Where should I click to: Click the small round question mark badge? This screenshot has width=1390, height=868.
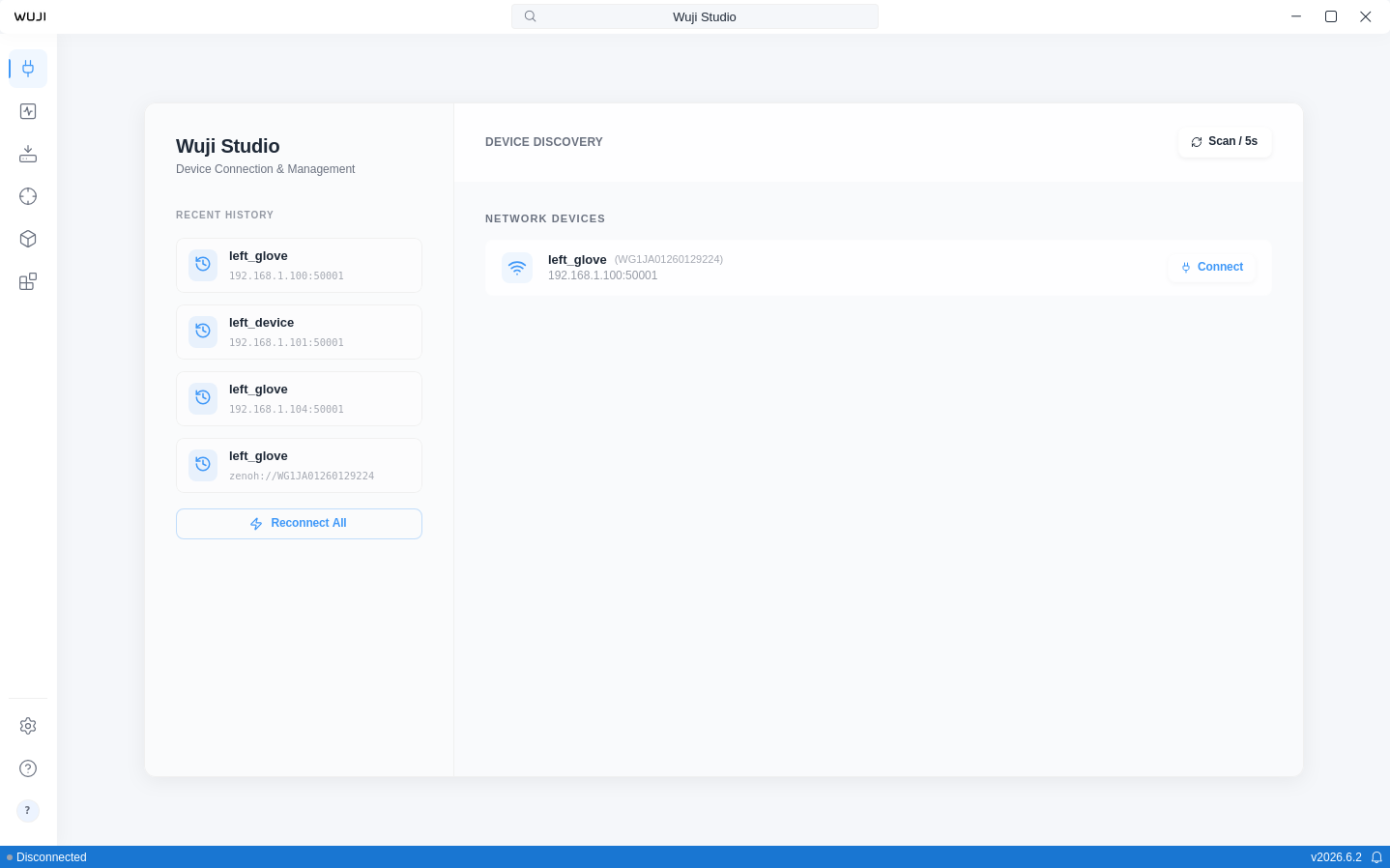(x=28, y=810)
